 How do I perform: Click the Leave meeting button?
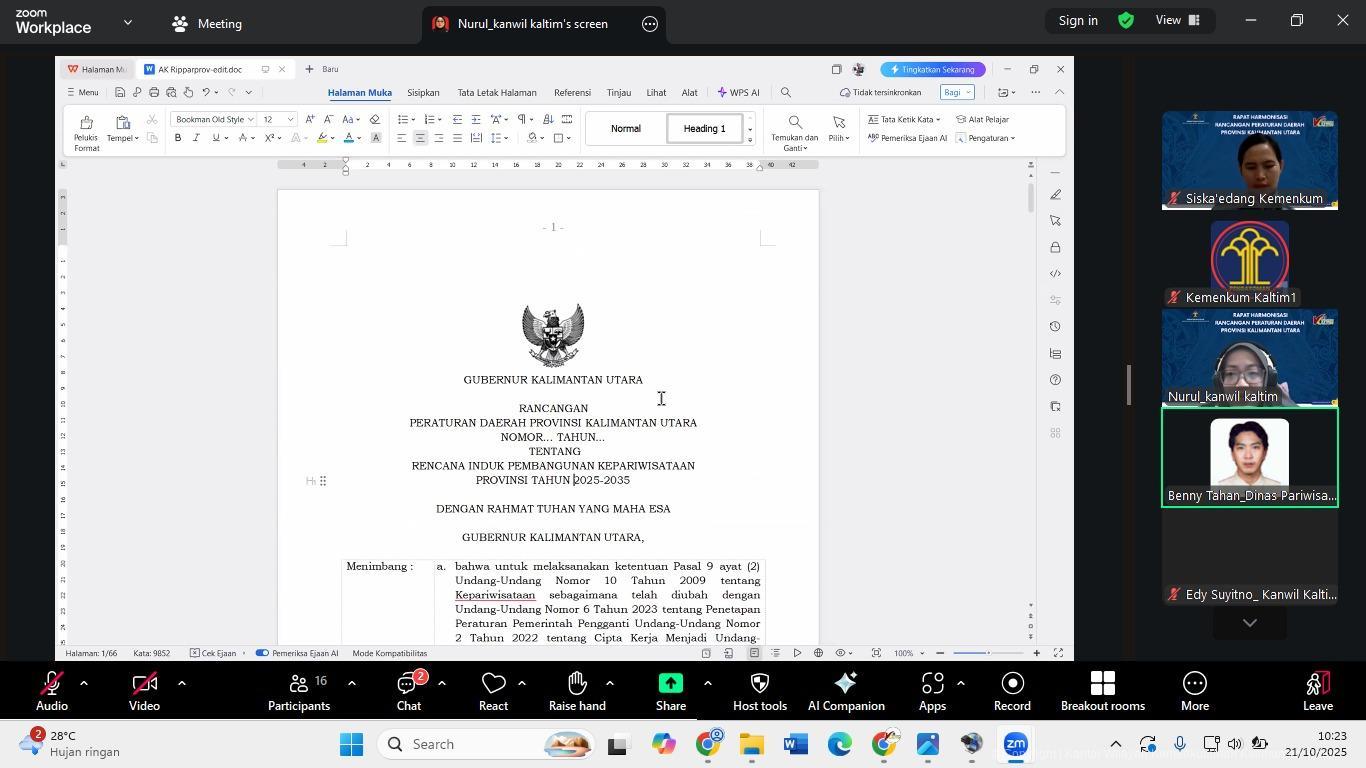point(1317,689)
